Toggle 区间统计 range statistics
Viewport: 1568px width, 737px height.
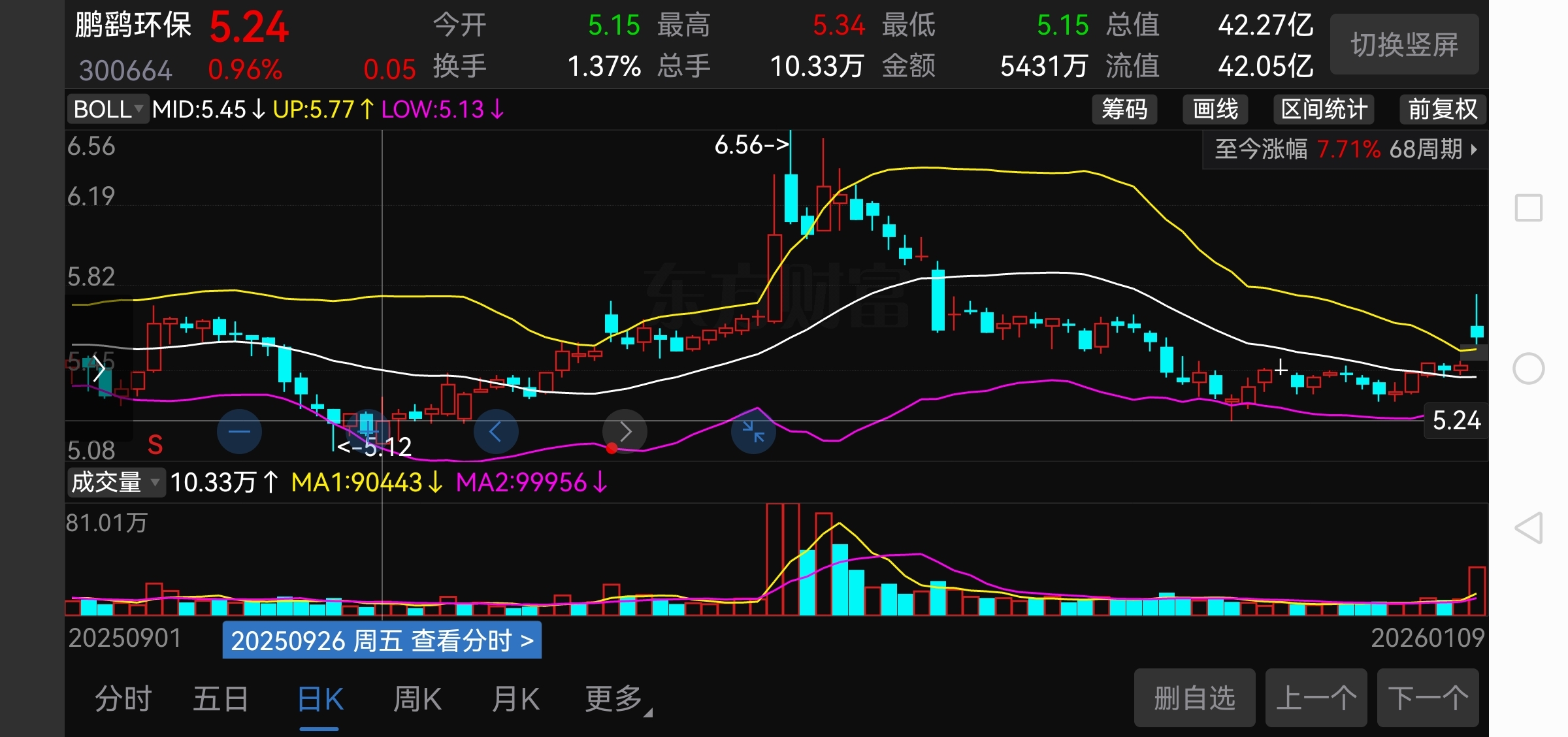tap(1324, 109)
